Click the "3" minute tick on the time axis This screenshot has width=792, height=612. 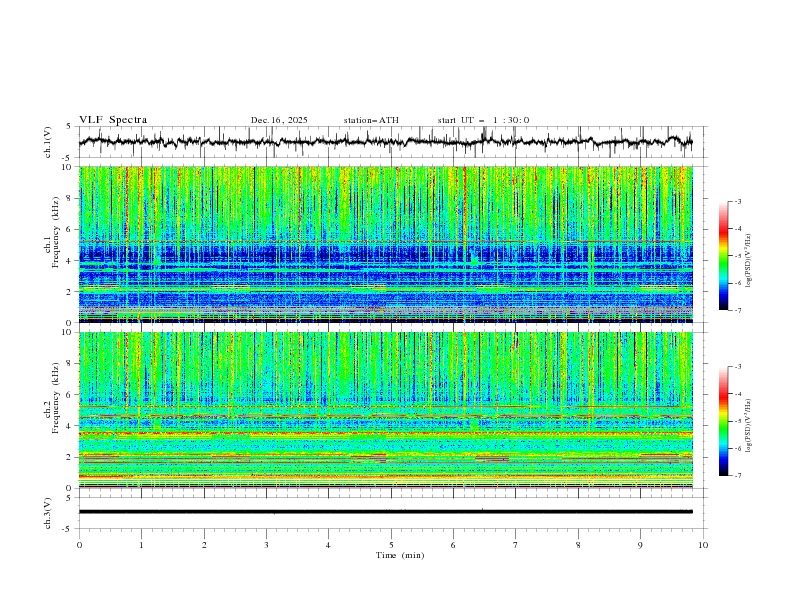click(x=266, y=545)
